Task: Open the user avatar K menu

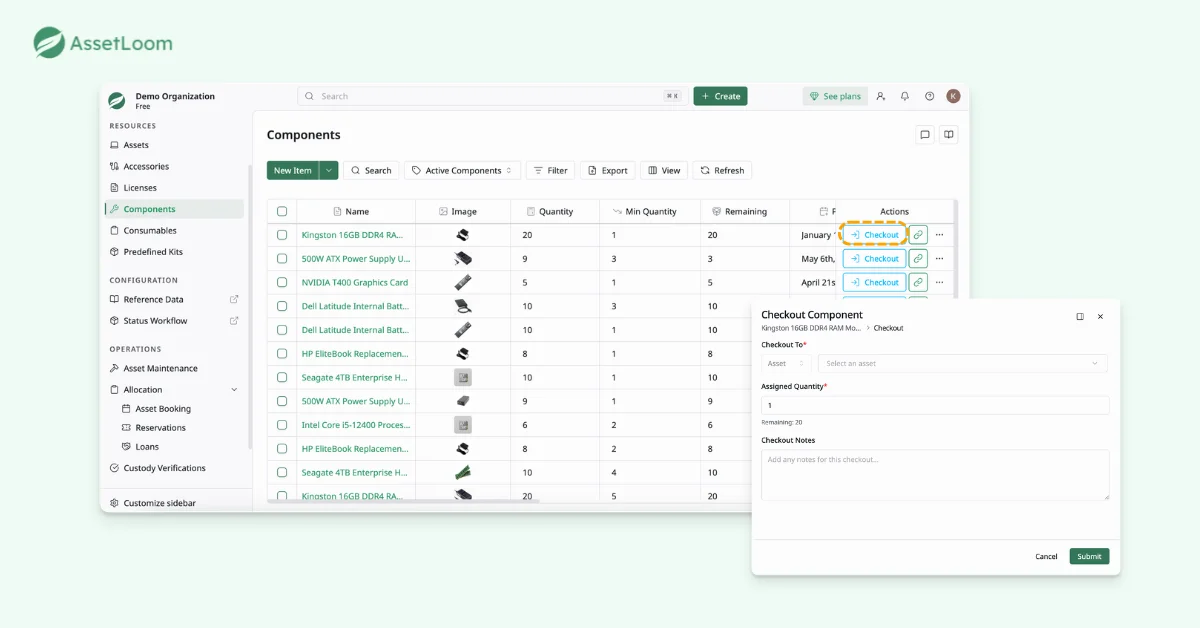Action: (953, 96)
